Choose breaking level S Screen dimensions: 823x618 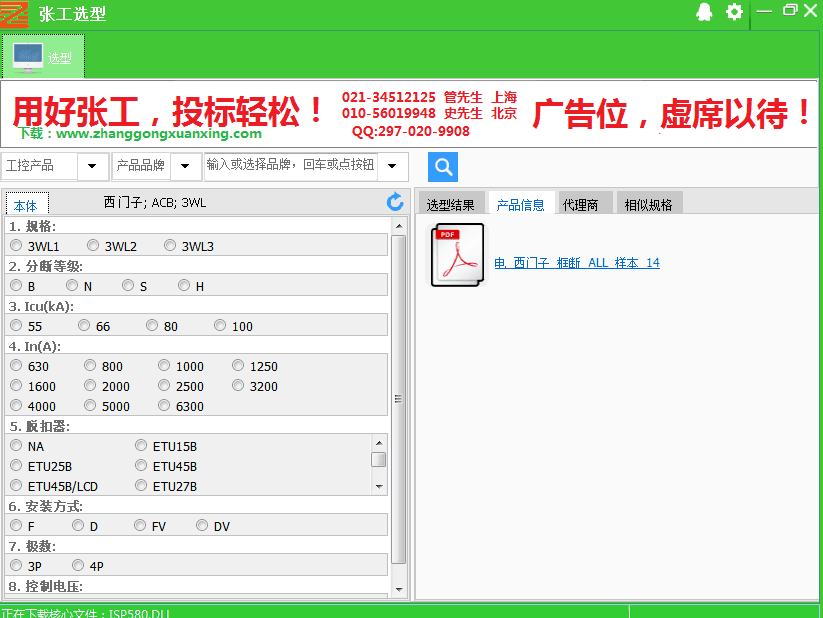click(128, 285)
